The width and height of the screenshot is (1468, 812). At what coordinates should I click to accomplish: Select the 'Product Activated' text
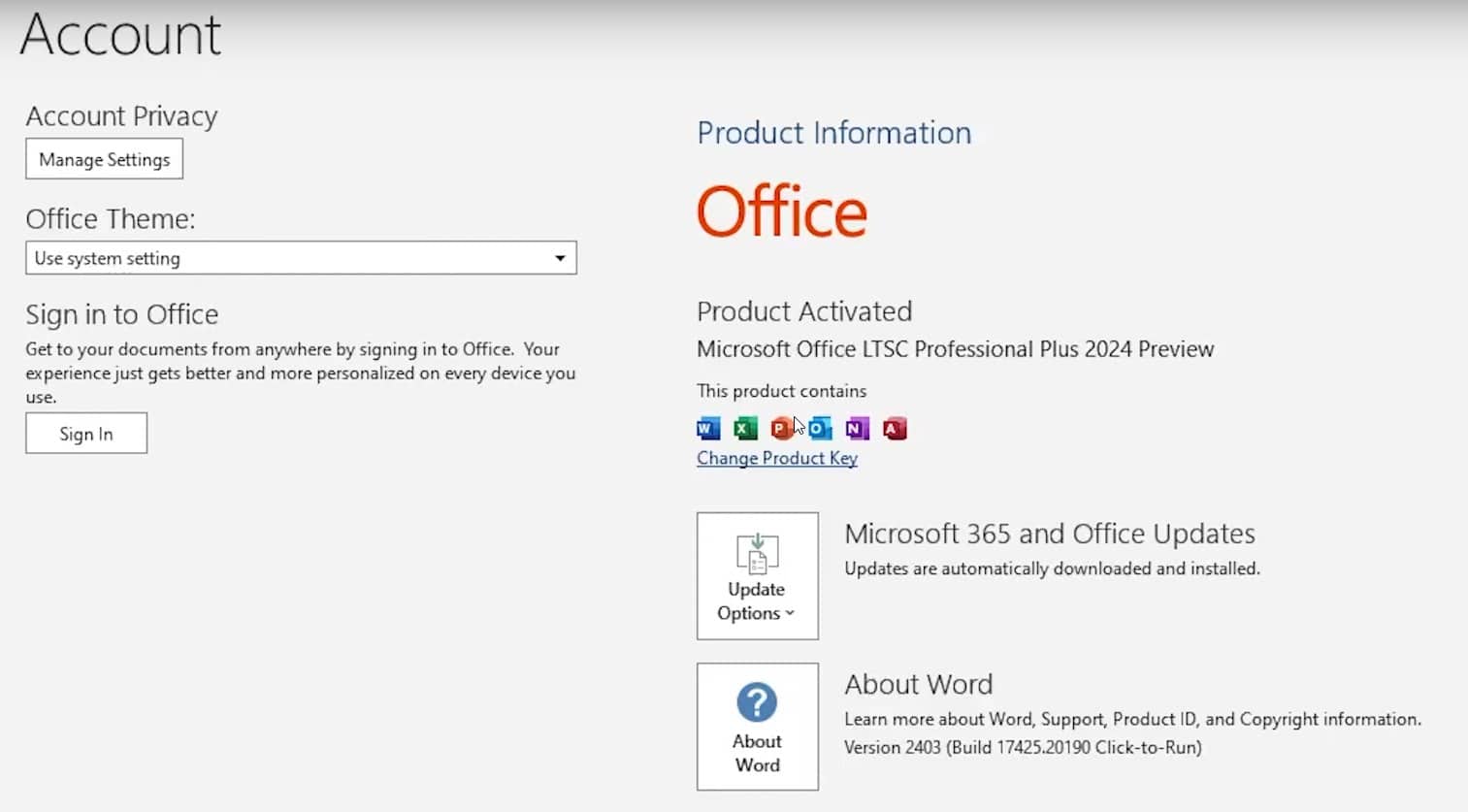pyautogui.click(x=804, y=311)
